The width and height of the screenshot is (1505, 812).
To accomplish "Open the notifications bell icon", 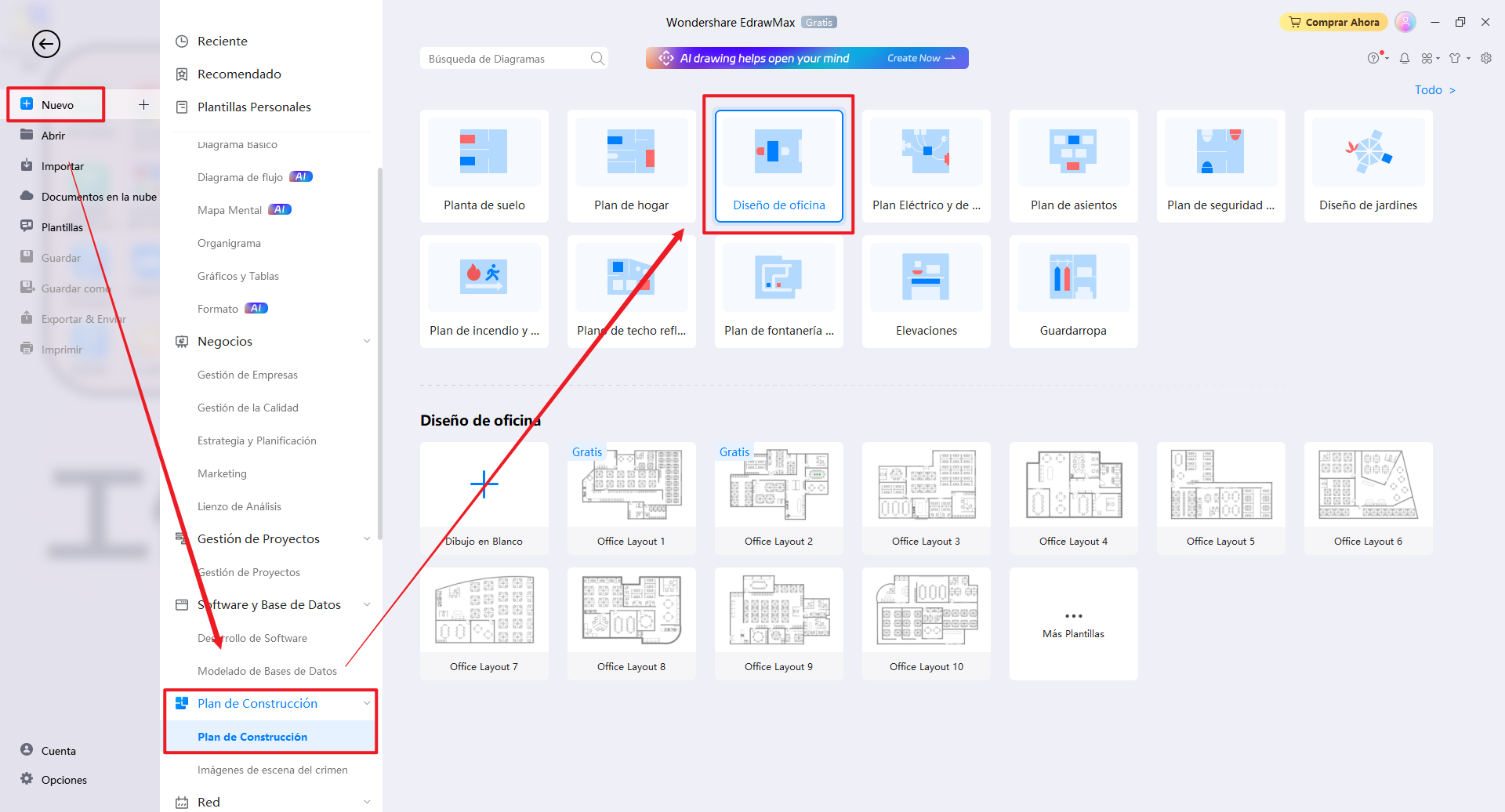I will (x=1405, y=59).
